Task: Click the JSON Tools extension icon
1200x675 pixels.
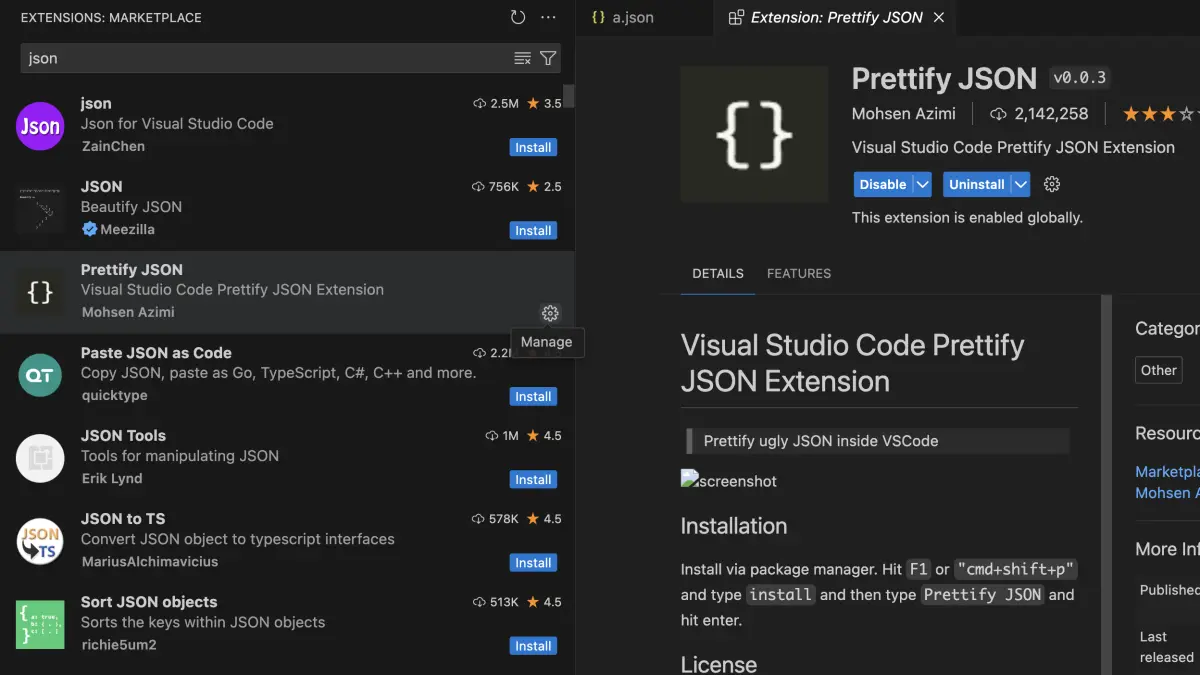Action: 40,458
